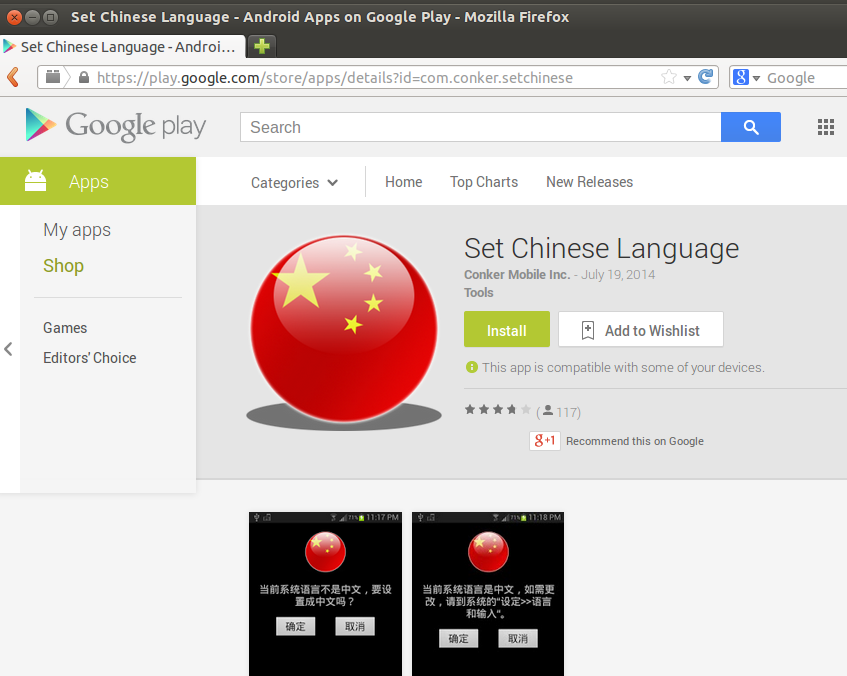Image resolution: width=847 pixels, height=676 pixels.
Task: Open the site identity icon in URL bar
Action: pos(53,77)
